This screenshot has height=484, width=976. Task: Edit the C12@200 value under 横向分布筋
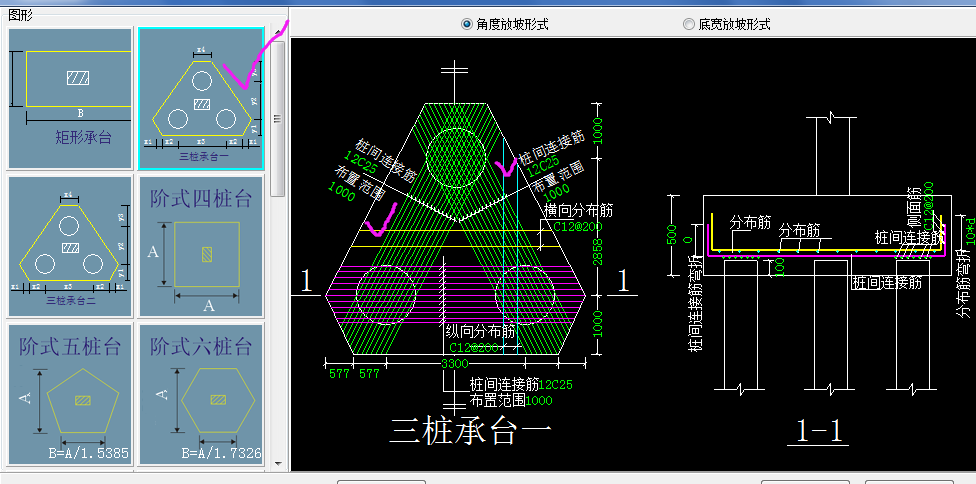pyautogui.click(x=578, y=226)
